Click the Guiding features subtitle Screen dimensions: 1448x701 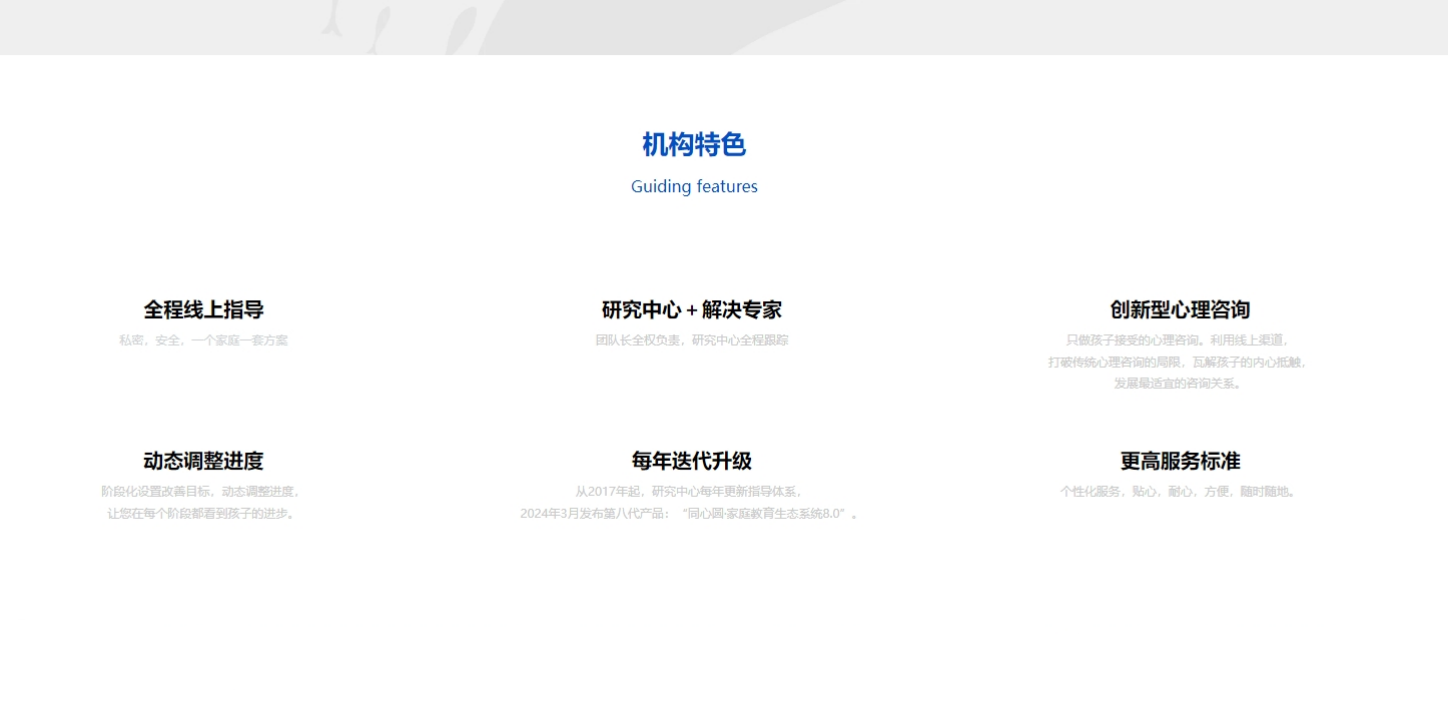click(694, 187)
